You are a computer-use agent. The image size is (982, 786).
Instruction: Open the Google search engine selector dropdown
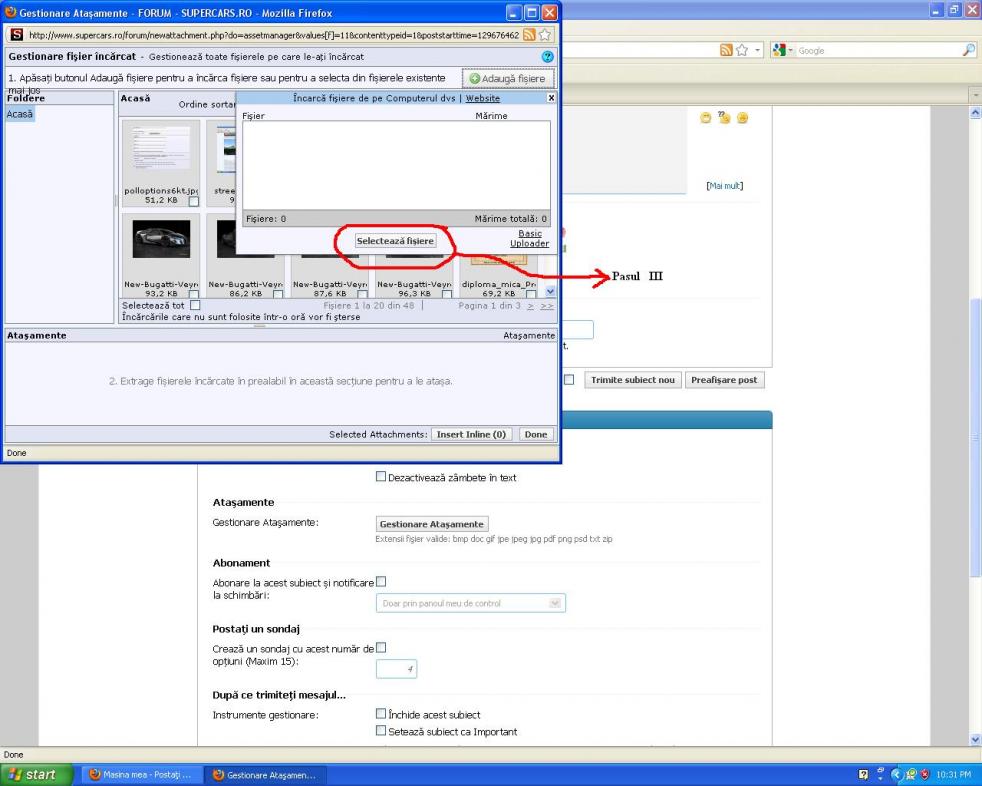point(788,50)
